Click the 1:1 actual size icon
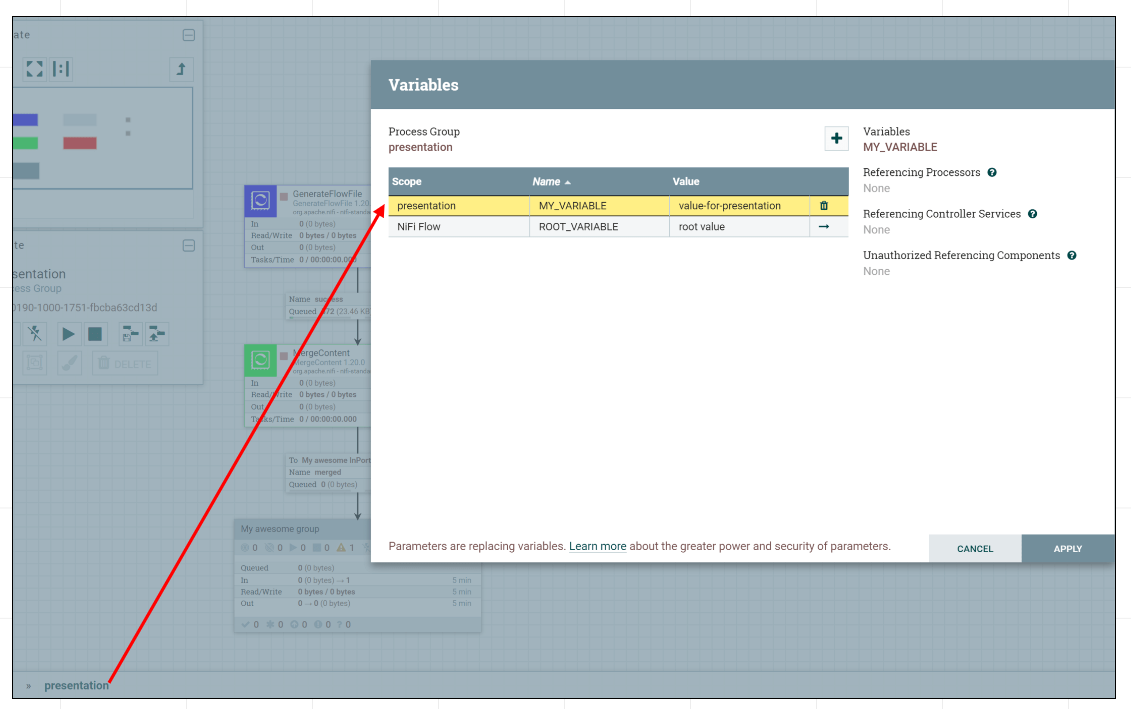The height and width of the screenshot is (709, 1131). point(61,69)
